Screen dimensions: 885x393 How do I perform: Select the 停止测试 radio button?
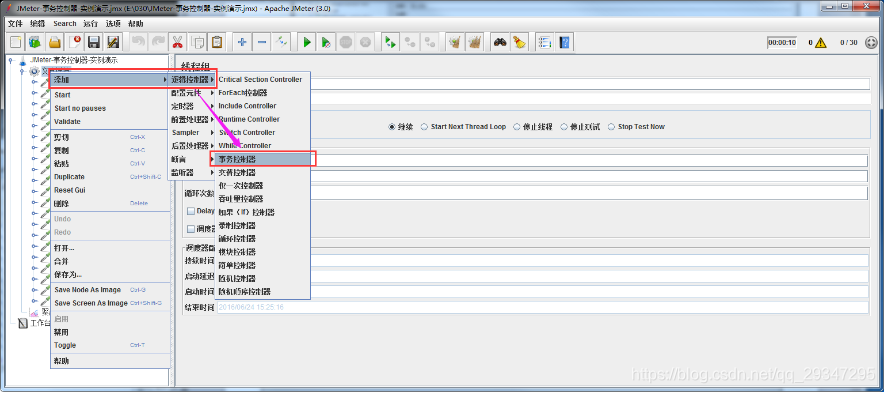tap(564, 127)
